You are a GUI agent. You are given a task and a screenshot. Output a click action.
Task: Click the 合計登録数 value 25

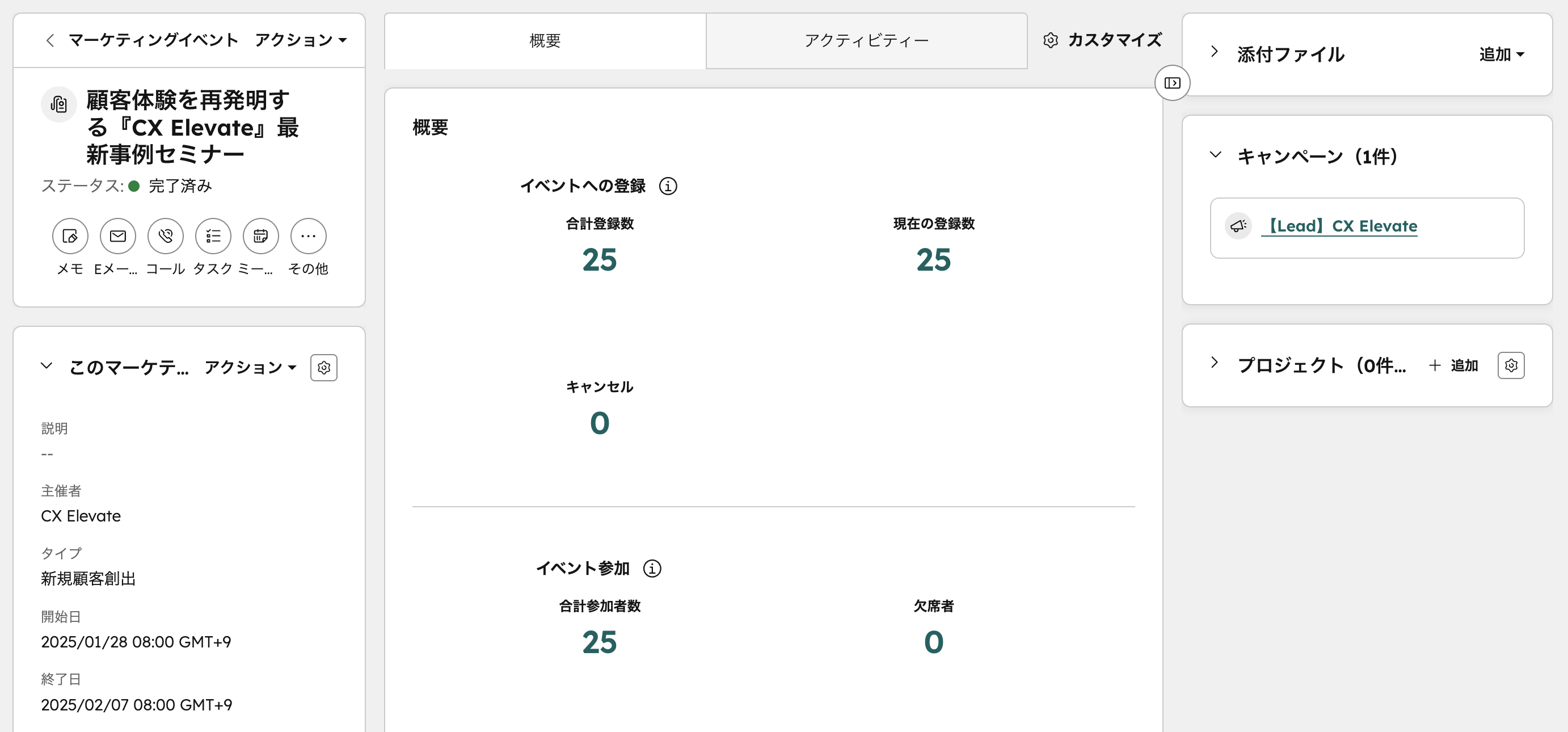pos(600,260)
